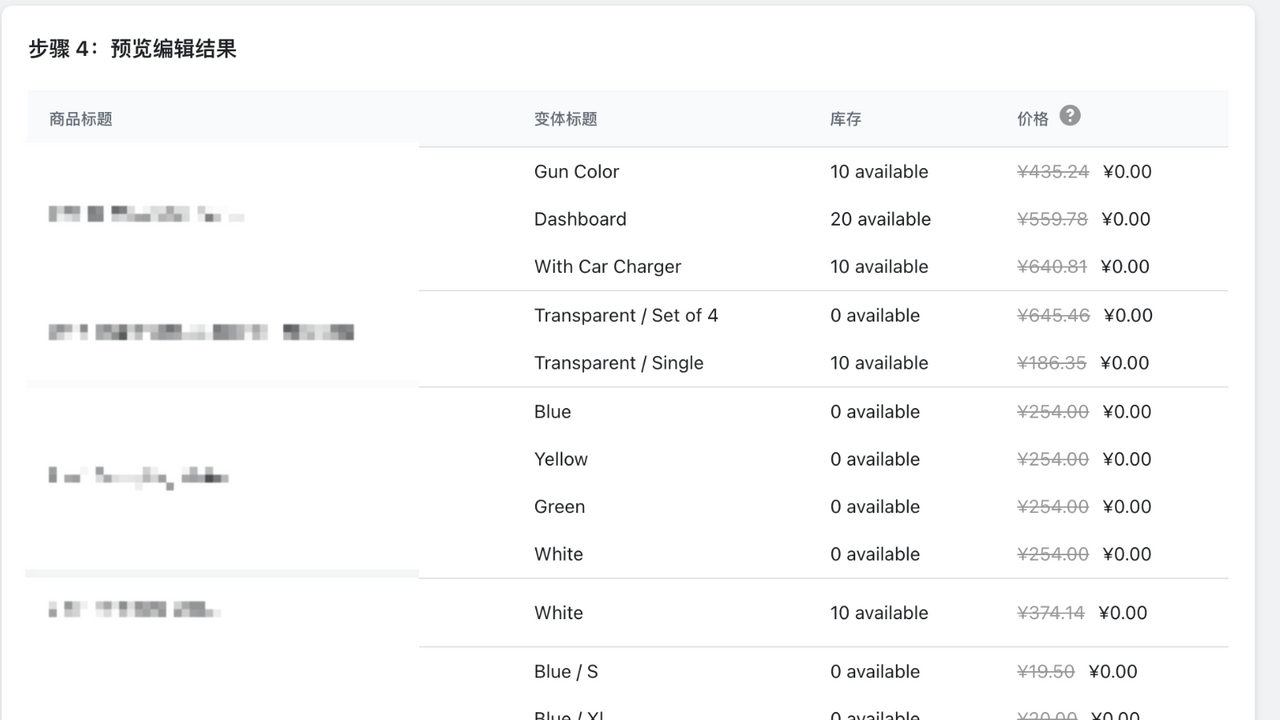Click the White variant with ¥374.14 price
This screenshot has width=1280, height=720.
[559, 613]
